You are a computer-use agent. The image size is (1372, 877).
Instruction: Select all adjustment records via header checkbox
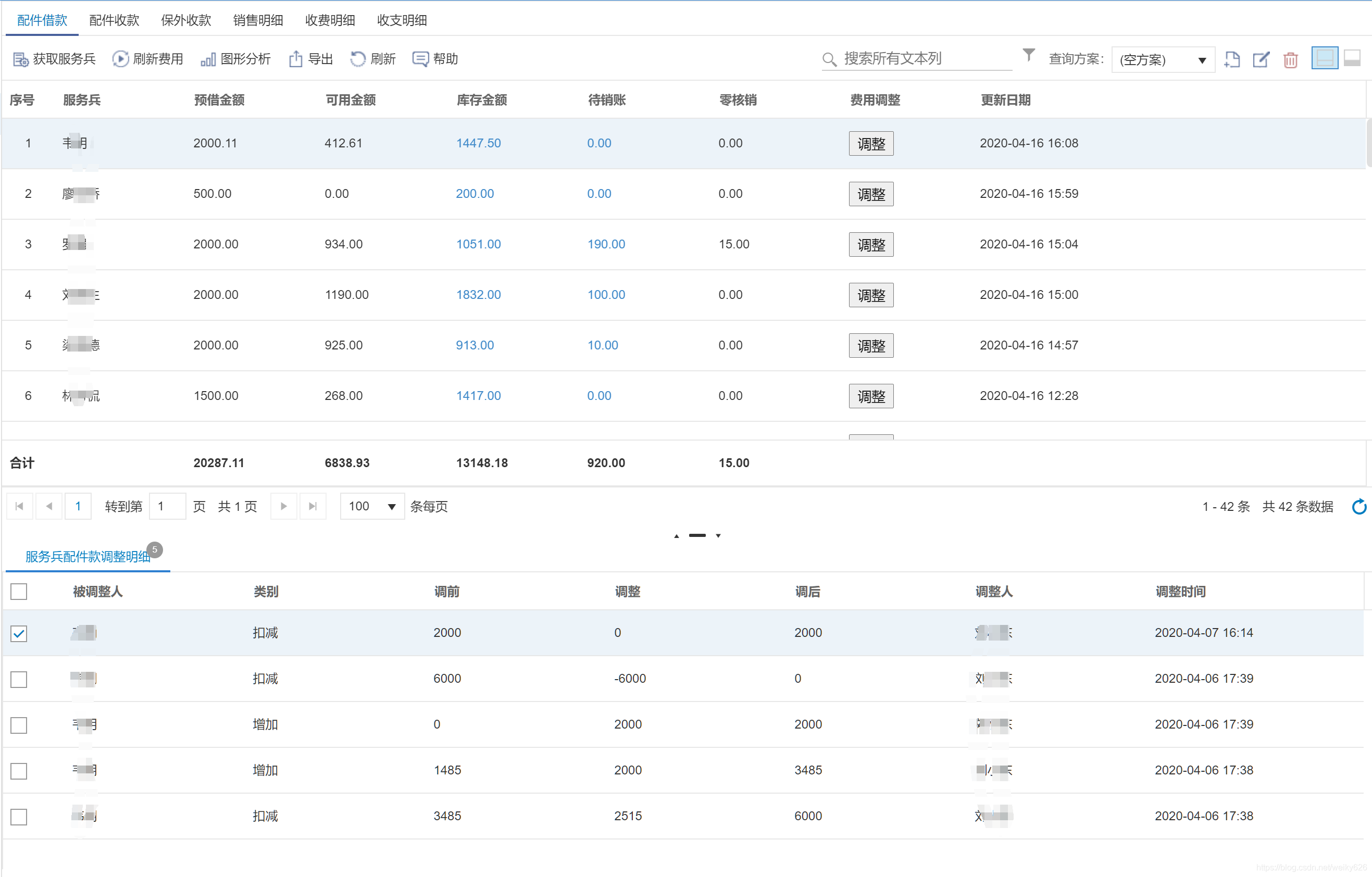click(x=19, y=592)
